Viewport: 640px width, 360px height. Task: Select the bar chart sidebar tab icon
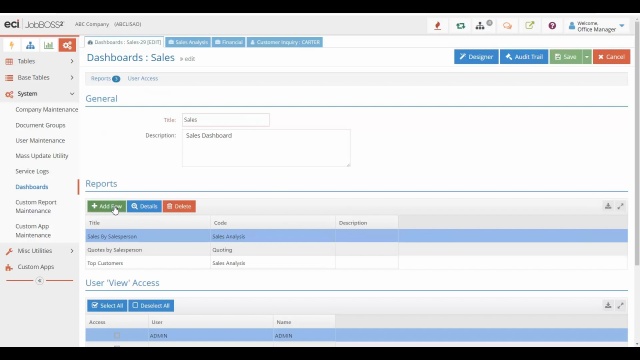pyautogui.click(x=49, y=45)
